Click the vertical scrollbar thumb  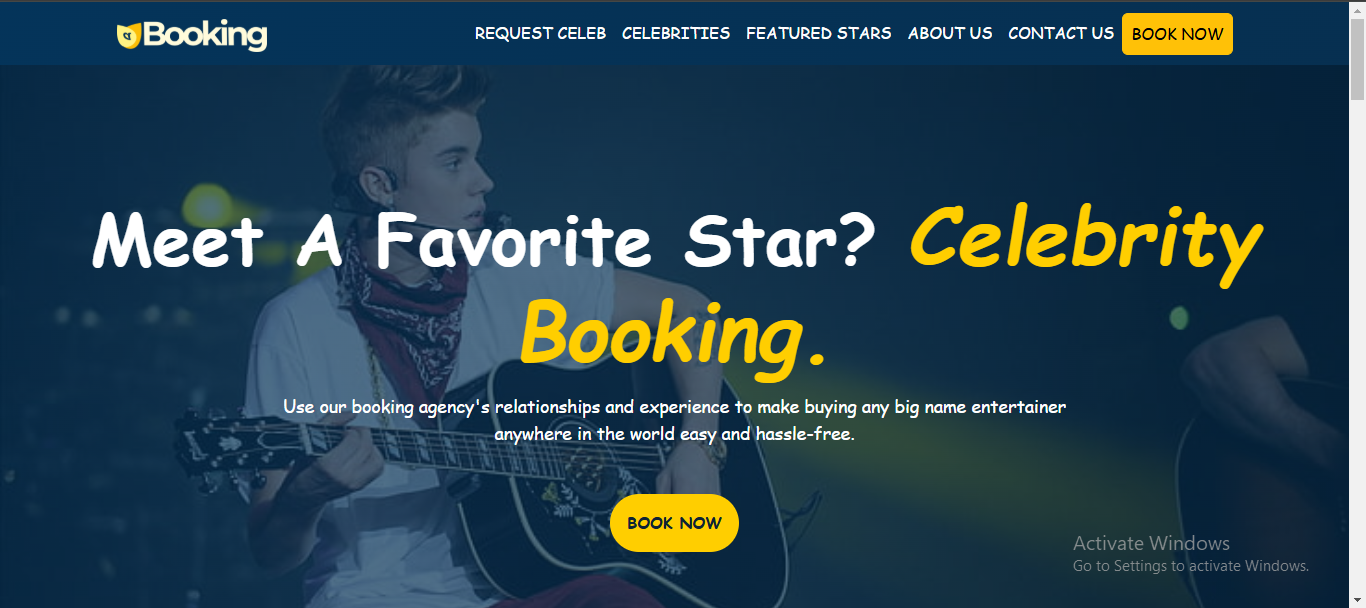[x=1357, y=60]
